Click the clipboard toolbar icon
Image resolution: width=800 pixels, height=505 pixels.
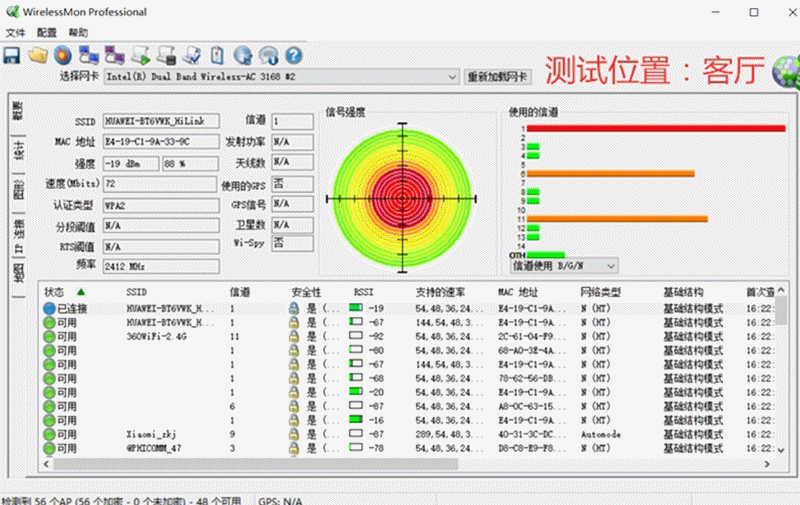[x=216, y=54]
